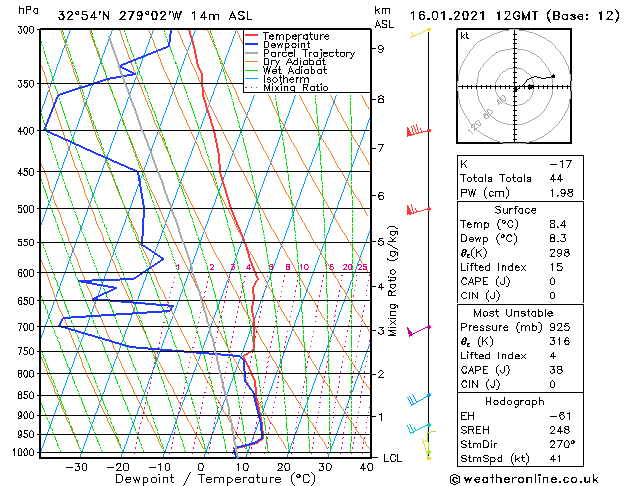Click the Most Unstable section heading
The width and height of the screenshot is (629, 486).
pos(513,313)
